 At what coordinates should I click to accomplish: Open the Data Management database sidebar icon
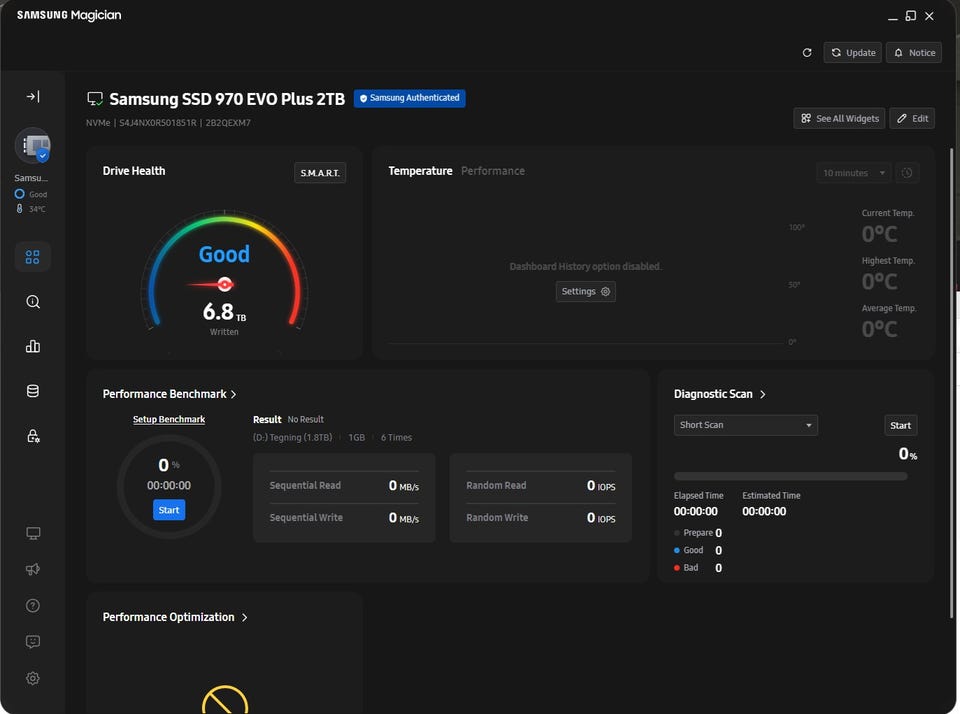[33, 391]
